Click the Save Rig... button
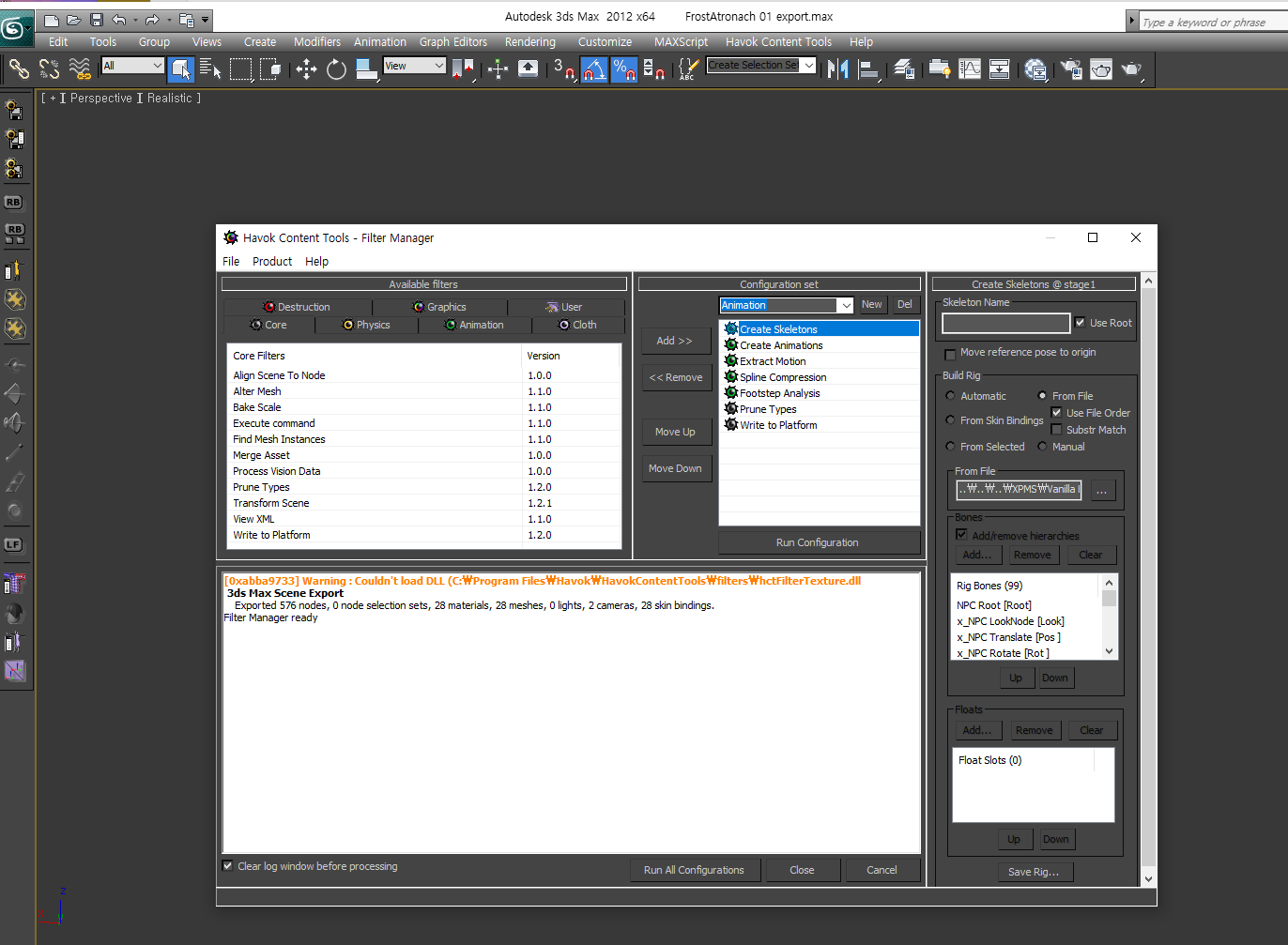1288x945 pixels. pos(1034,872)
